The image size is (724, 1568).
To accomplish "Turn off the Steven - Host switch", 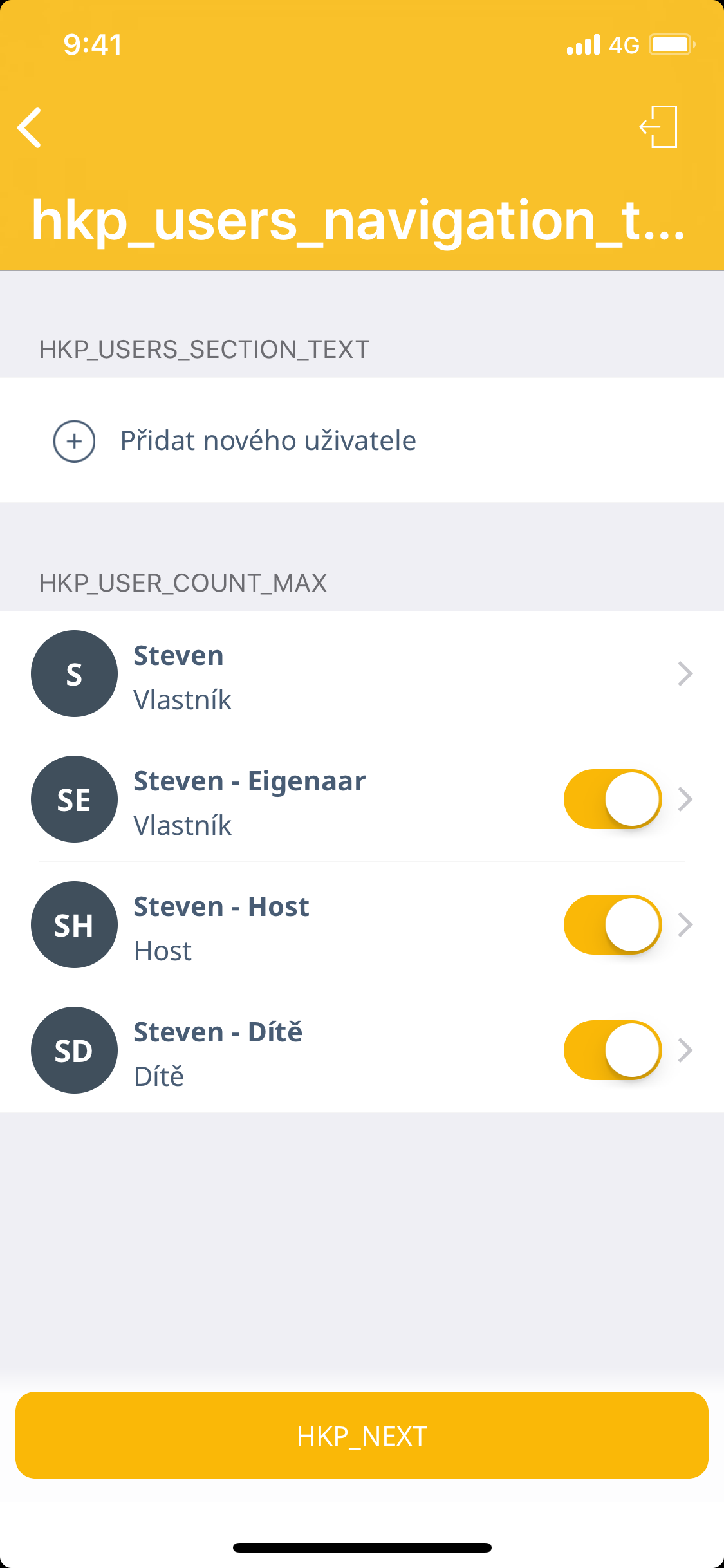I will point(612,924).
